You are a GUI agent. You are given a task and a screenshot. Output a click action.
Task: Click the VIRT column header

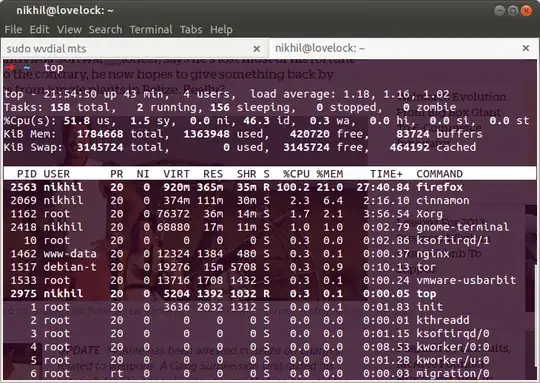[x=176, y=174]
